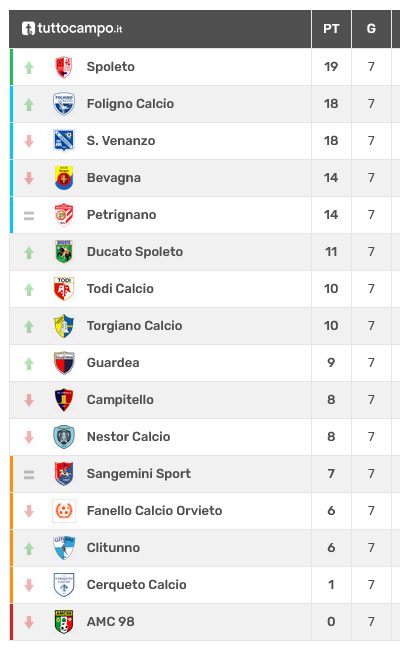
Task: Click the Campitello team name
Action: tap(120, 400)
